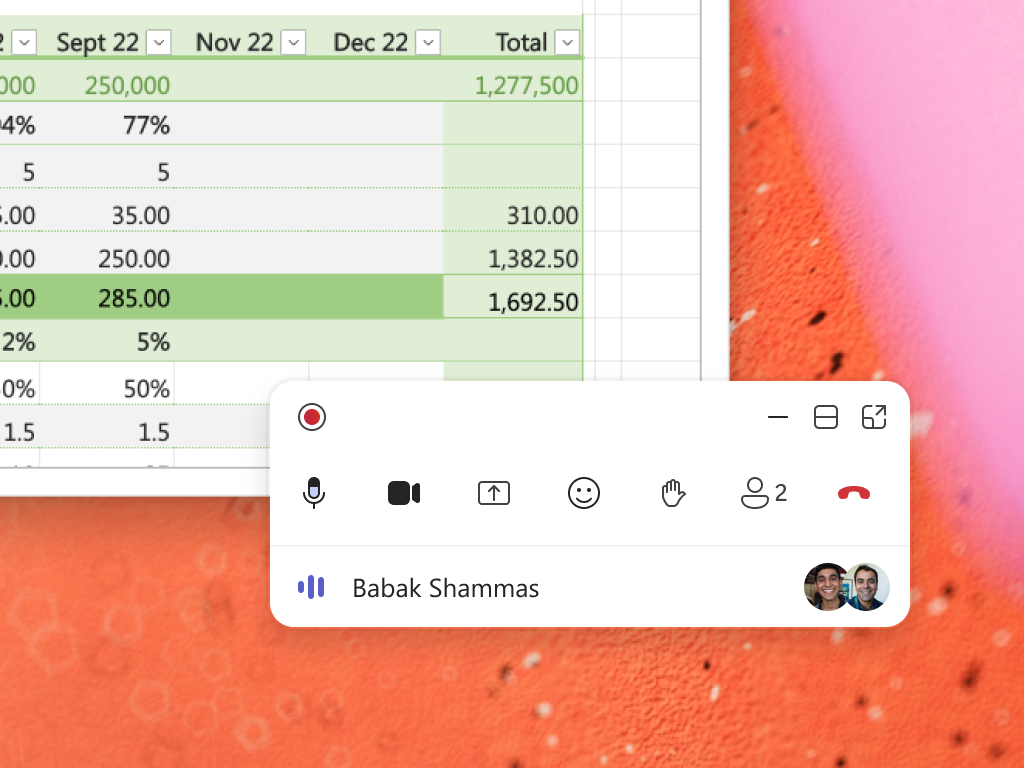The width and height of the screenshot is (1024, 768).
Task: Open the reactions emoji picker
Action: click(584, 493)
